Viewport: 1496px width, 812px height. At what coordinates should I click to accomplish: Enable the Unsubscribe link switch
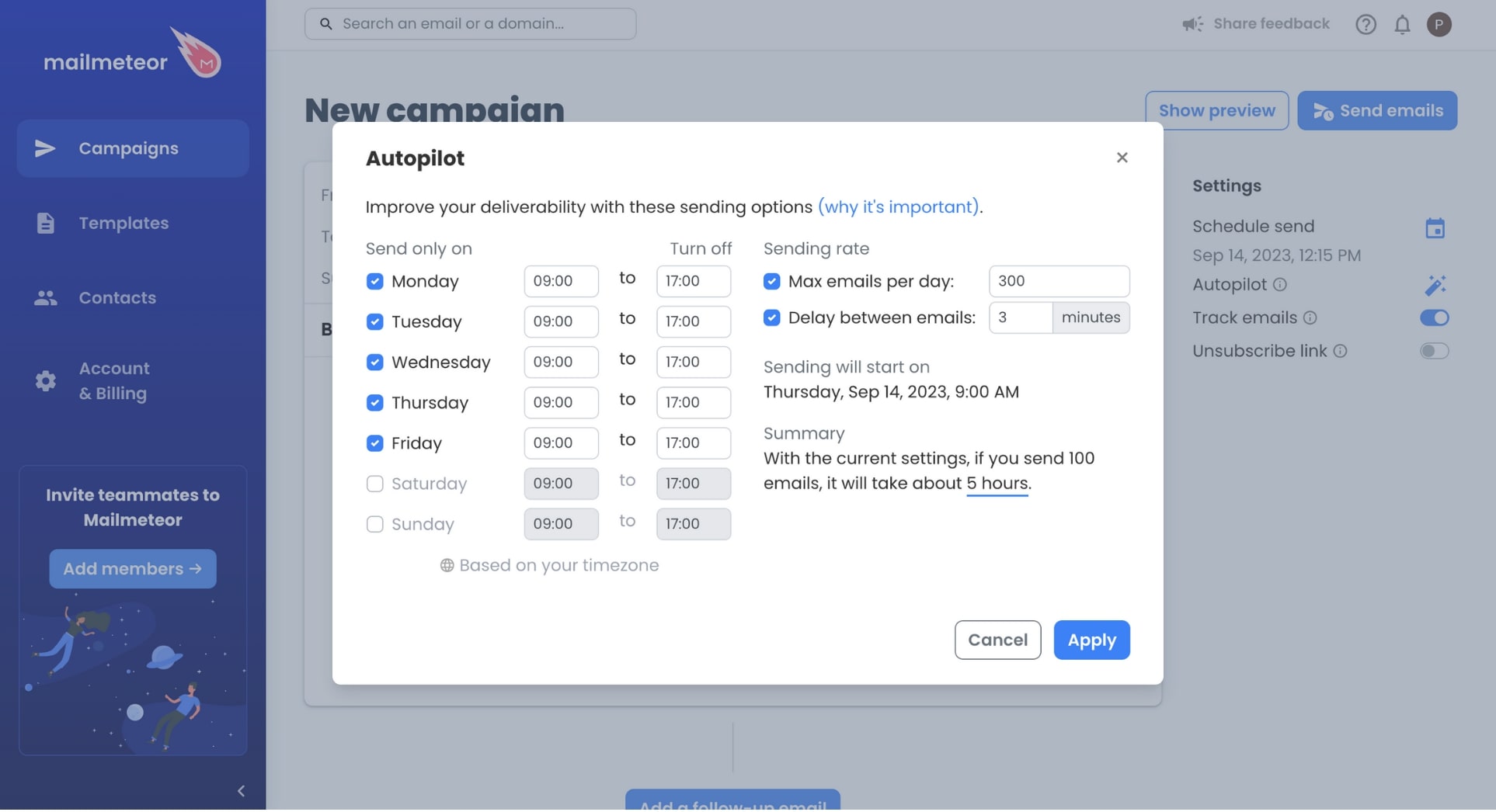1434,351
